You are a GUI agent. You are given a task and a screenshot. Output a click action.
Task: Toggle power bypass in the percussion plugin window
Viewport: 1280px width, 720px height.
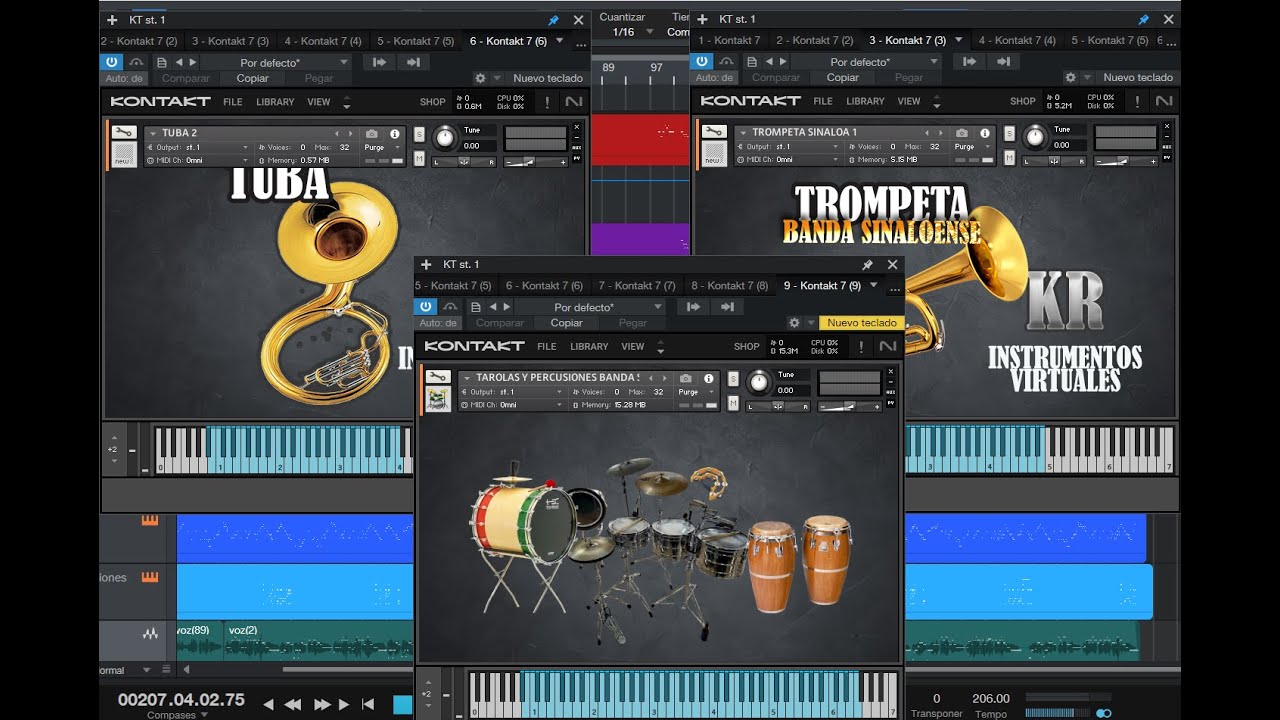point(426,307)
